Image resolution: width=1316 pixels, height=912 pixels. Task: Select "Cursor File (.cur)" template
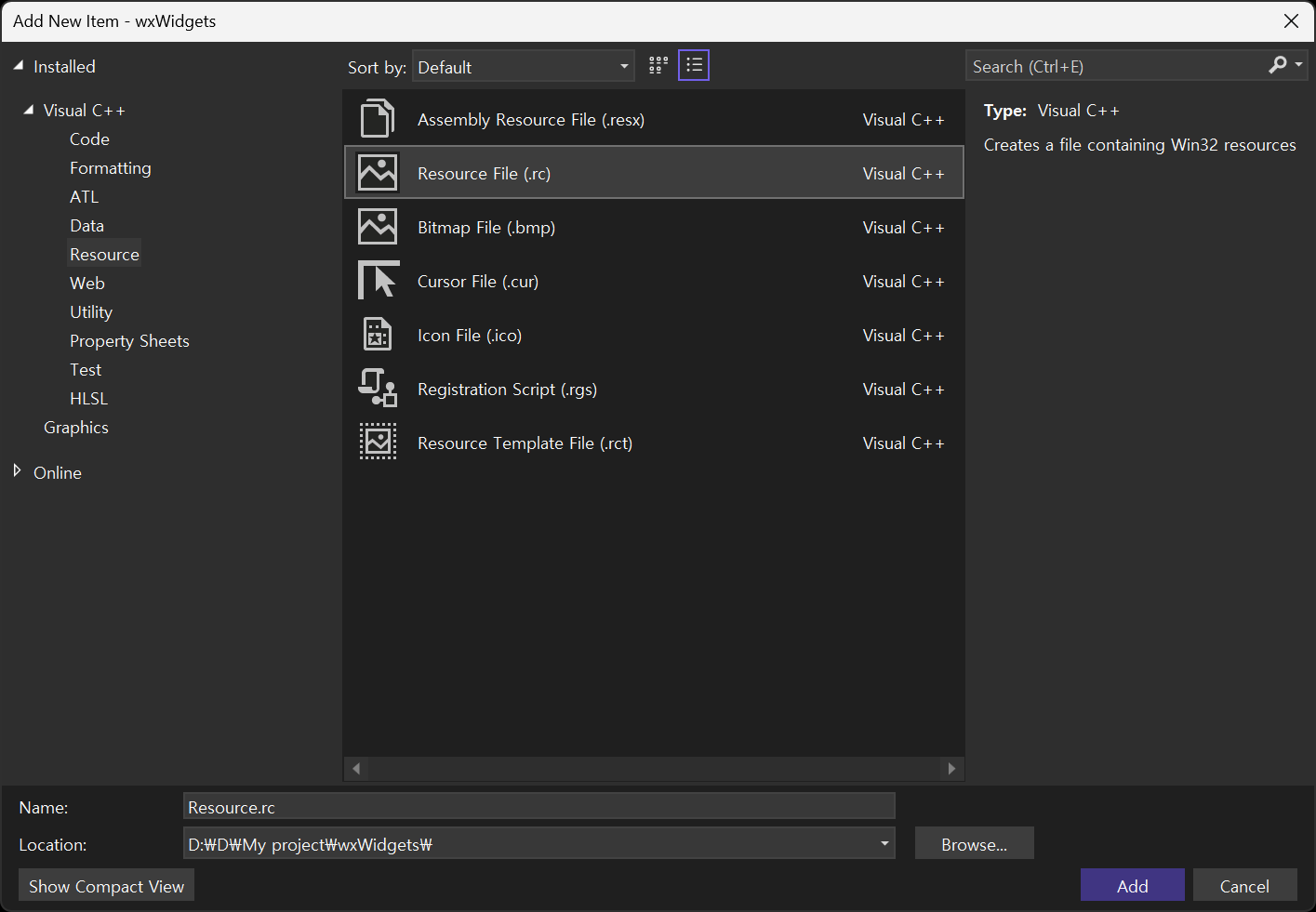click(x=654, y=281)
